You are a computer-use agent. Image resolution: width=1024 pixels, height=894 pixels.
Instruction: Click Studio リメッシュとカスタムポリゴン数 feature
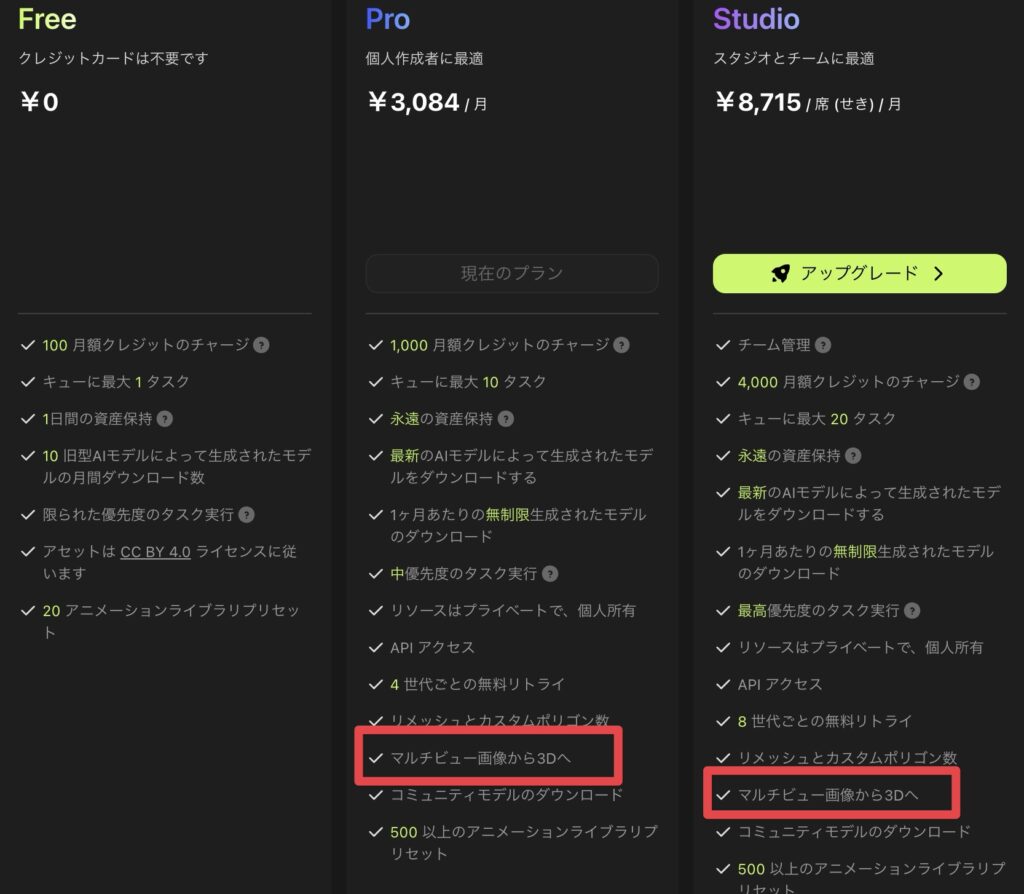coord(847,758)
